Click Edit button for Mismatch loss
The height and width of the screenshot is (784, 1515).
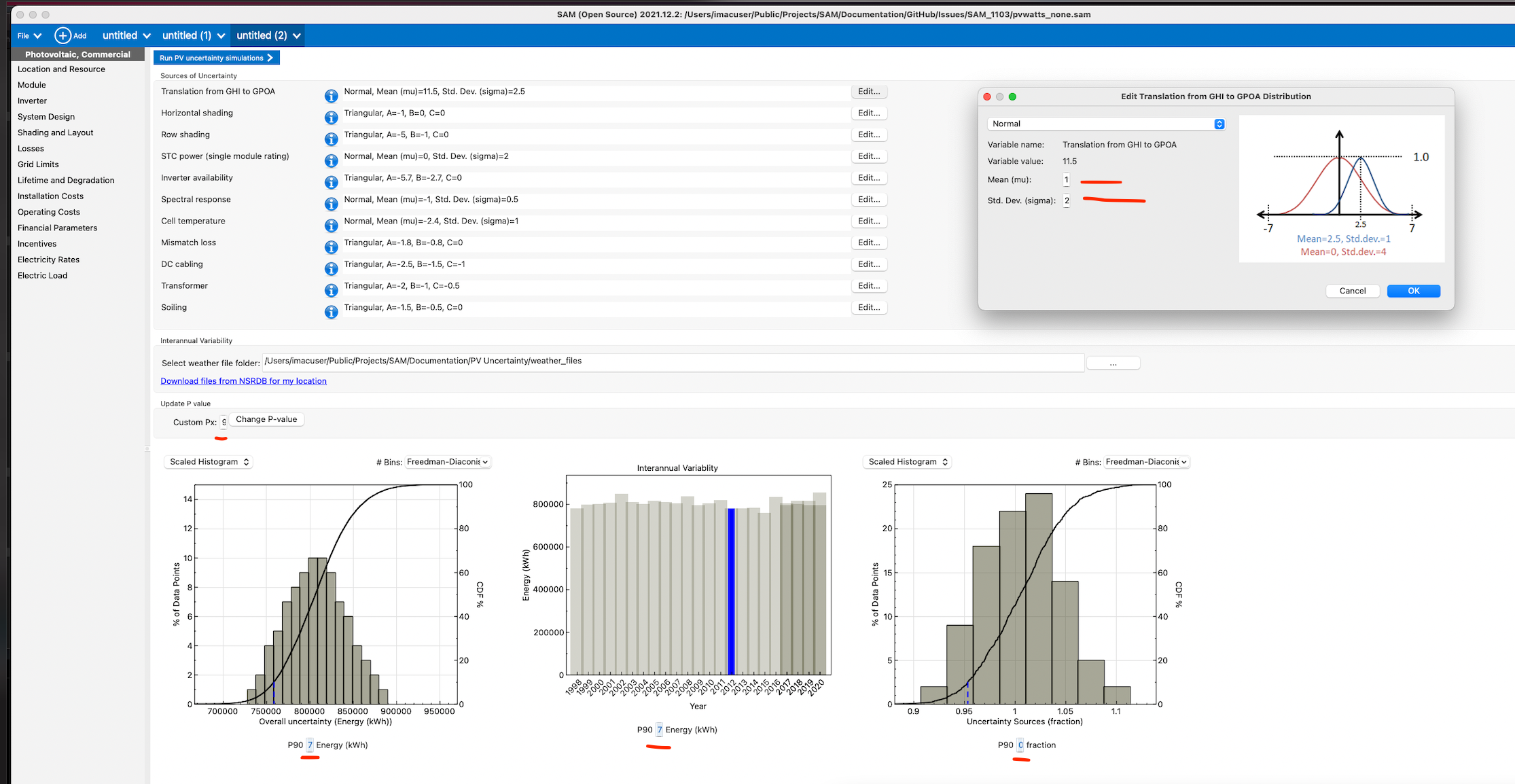868,243
